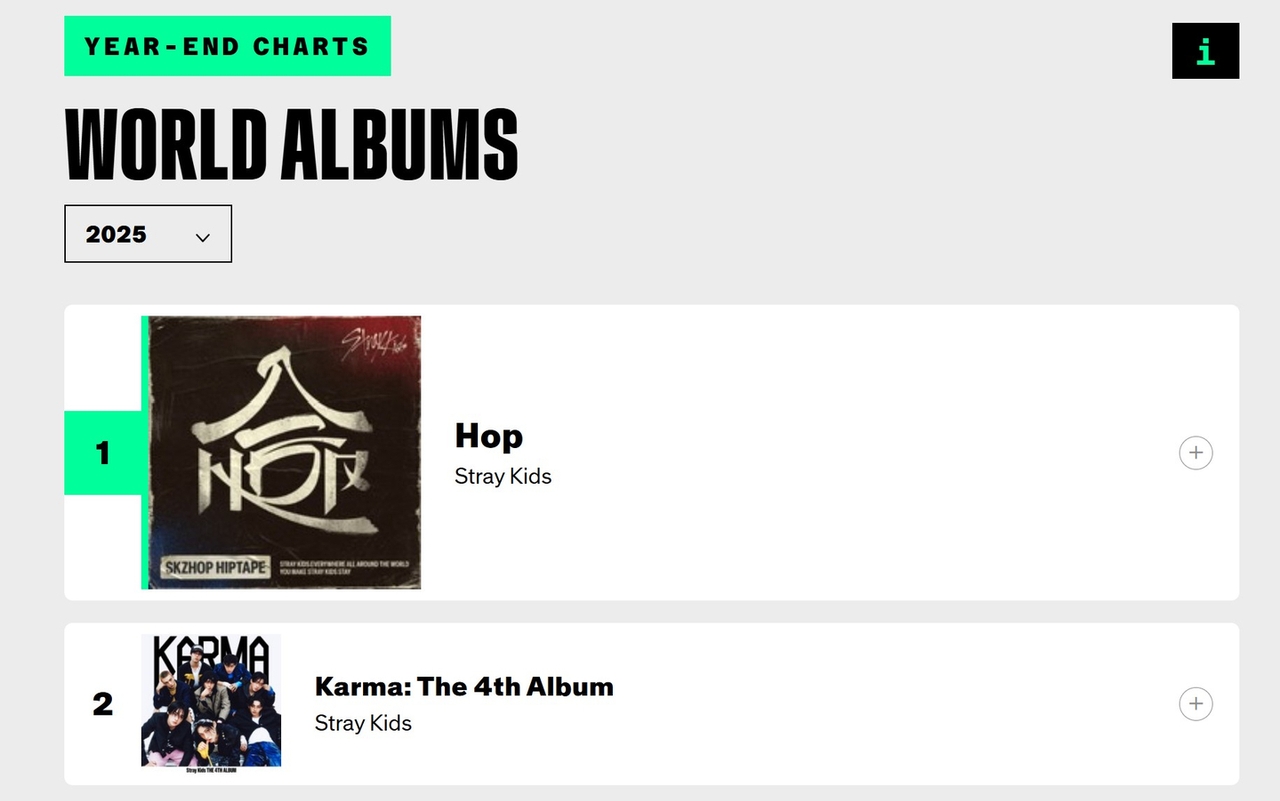1280x801 pixels.
Task: Click the WORLD ALBUMS heading
Action: pyautogui.click(x=291, y=144)
